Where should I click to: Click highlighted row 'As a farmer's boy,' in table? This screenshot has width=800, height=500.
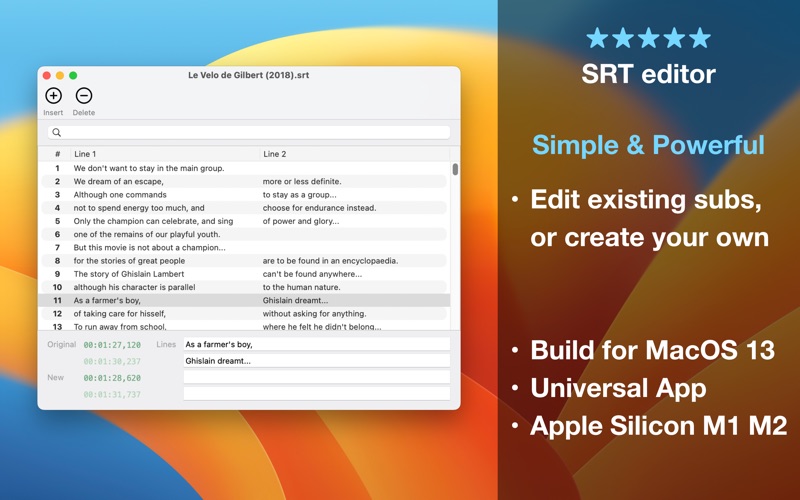coord(244,301)
